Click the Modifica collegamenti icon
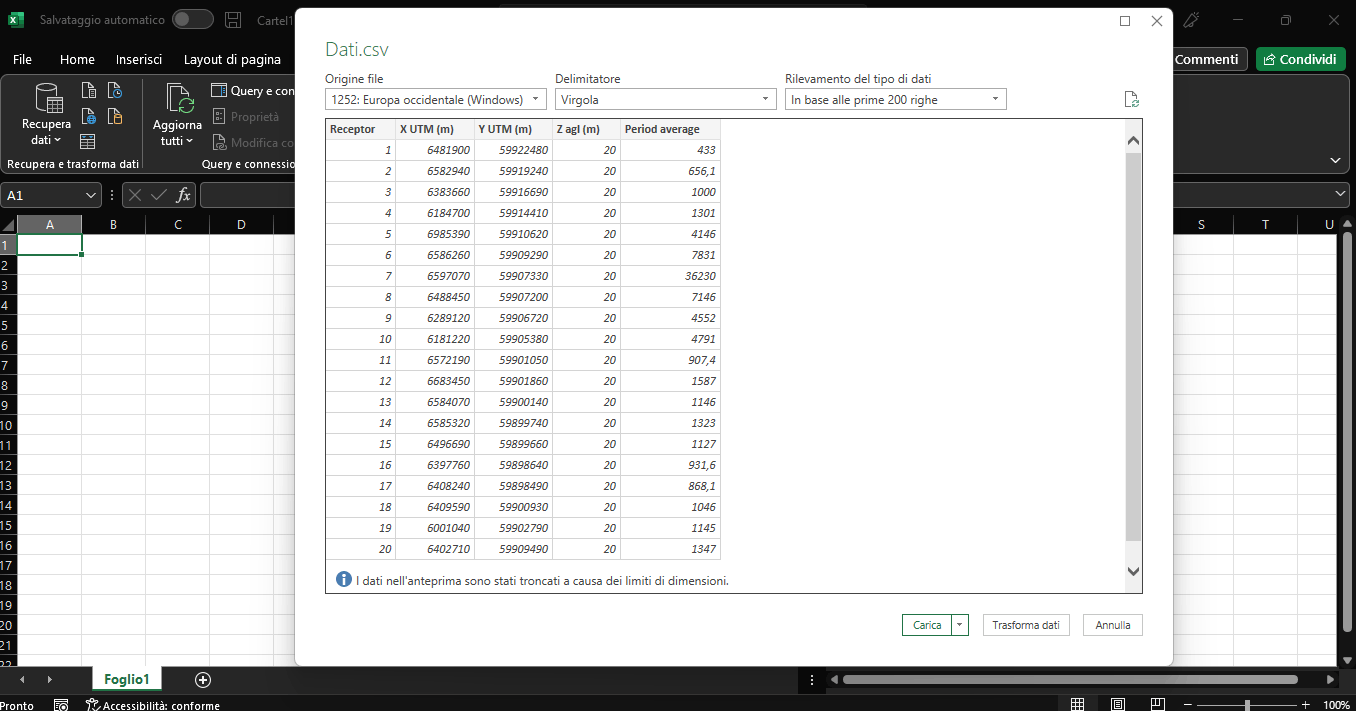The image size is (1356, 711). point(219,142)
